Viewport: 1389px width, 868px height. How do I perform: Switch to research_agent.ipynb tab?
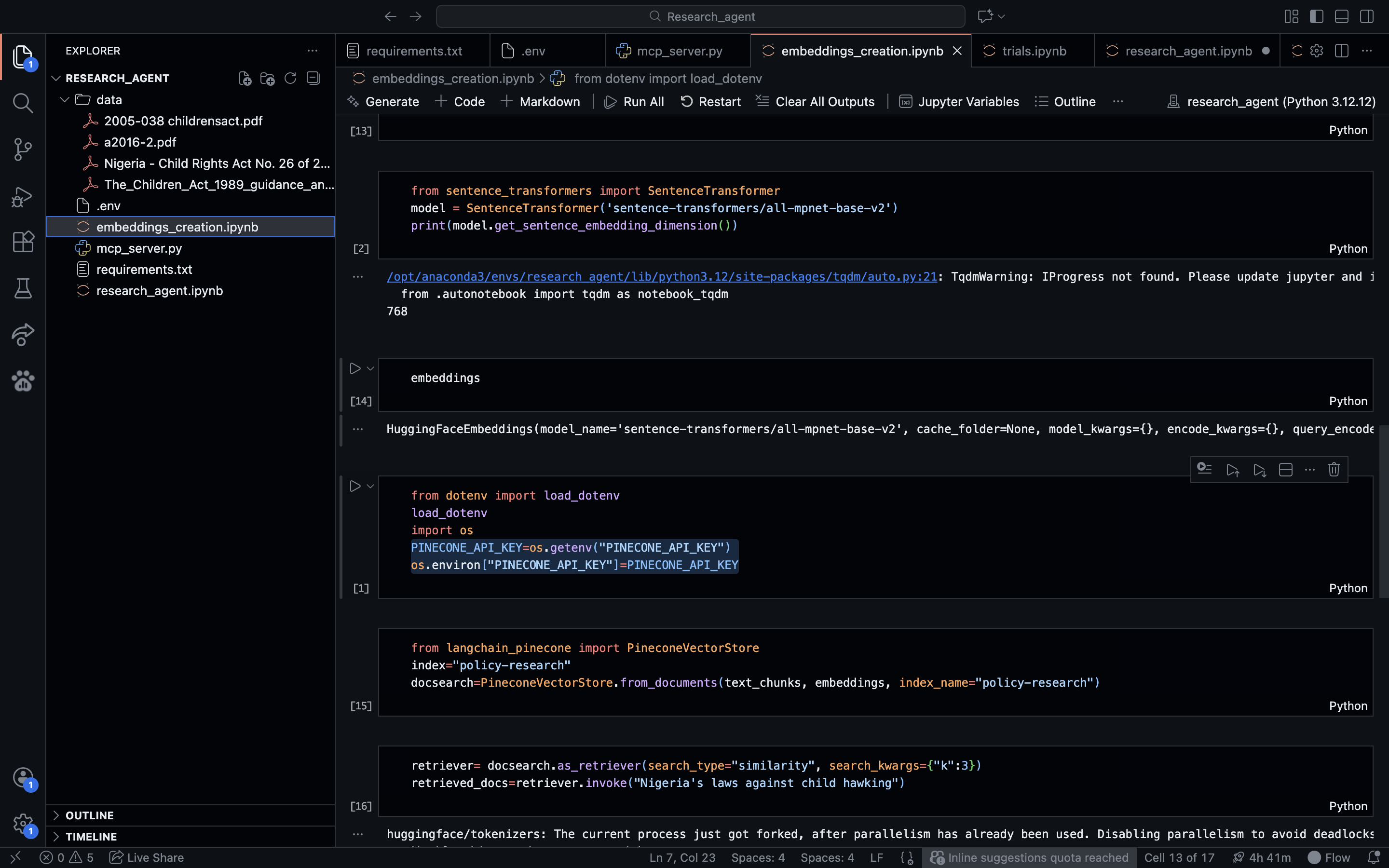point(1187,51)
